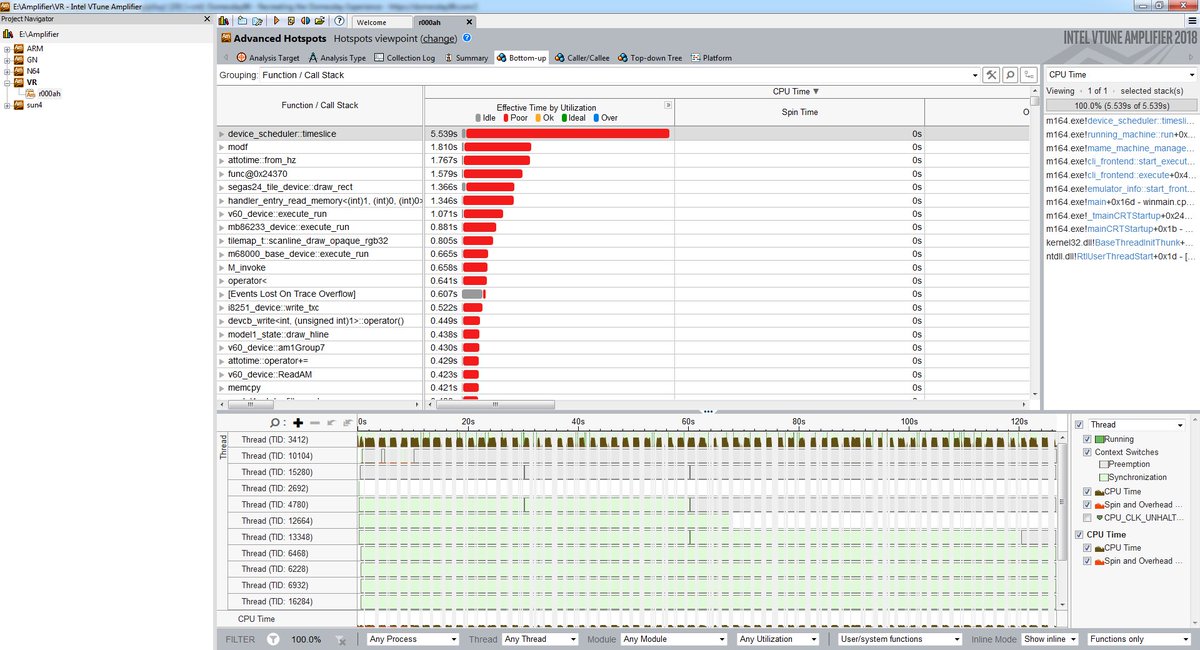Open the CPU Time dropdown in stack pane
Image resolution: width=1200 pixels, height=650 pixels.
point(1120,75)
